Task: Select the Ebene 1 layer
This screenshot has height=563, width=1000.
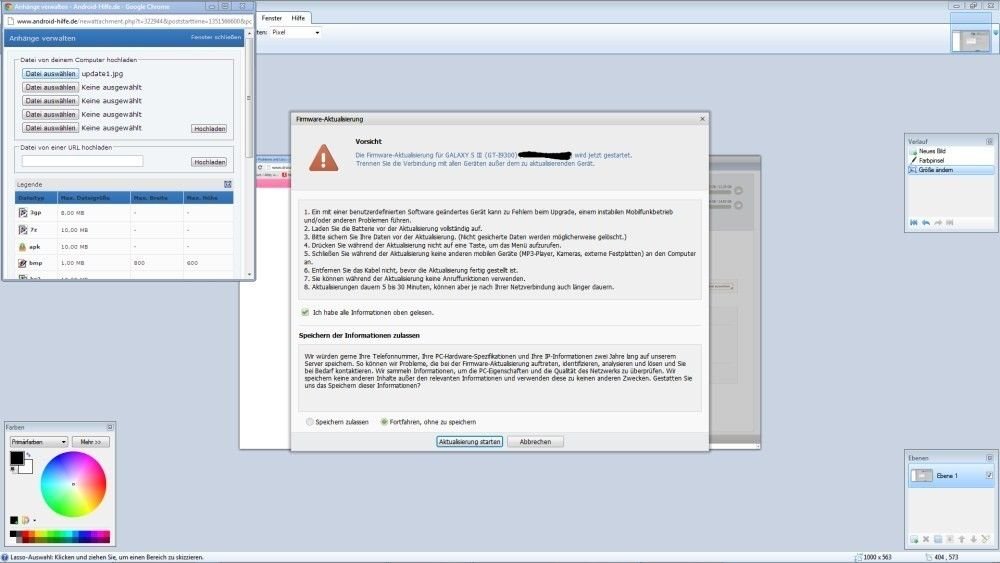Action: pyautogui.click(x=950, y=476)
